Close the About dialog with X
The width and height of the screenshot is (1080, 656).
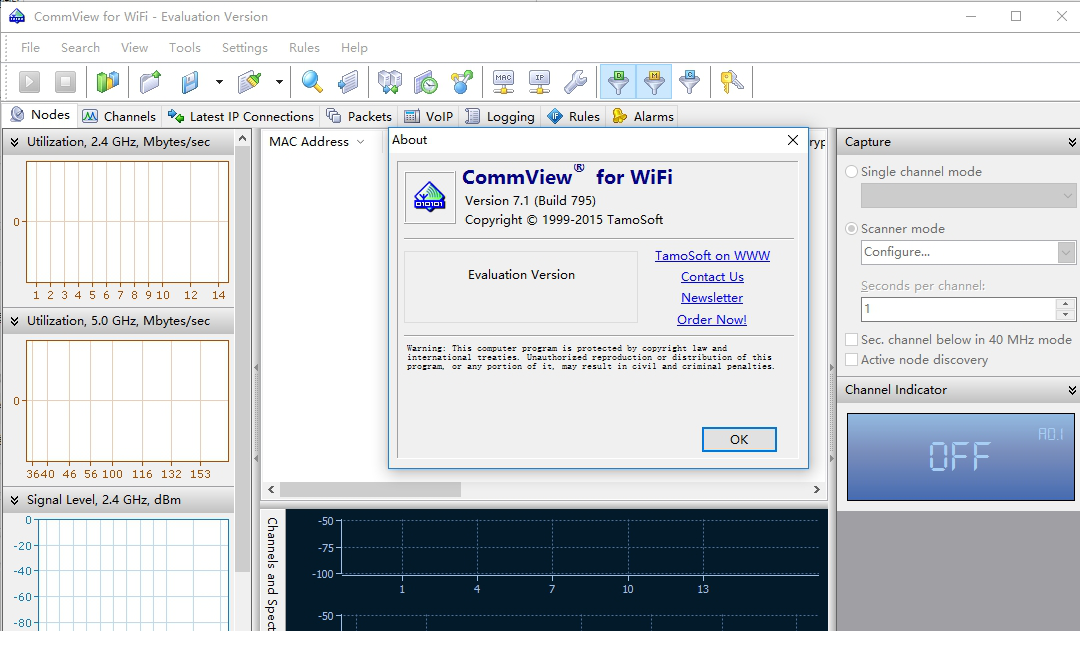pyautogui.click(x=793, y=140)
